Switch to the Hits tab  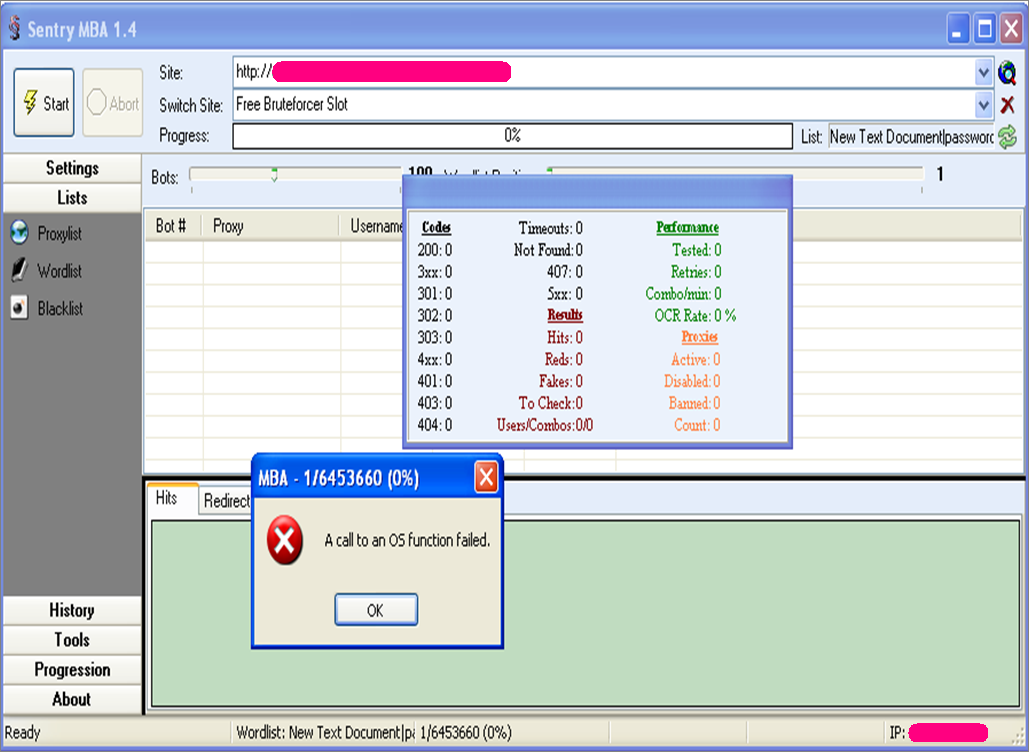point(172,498)
